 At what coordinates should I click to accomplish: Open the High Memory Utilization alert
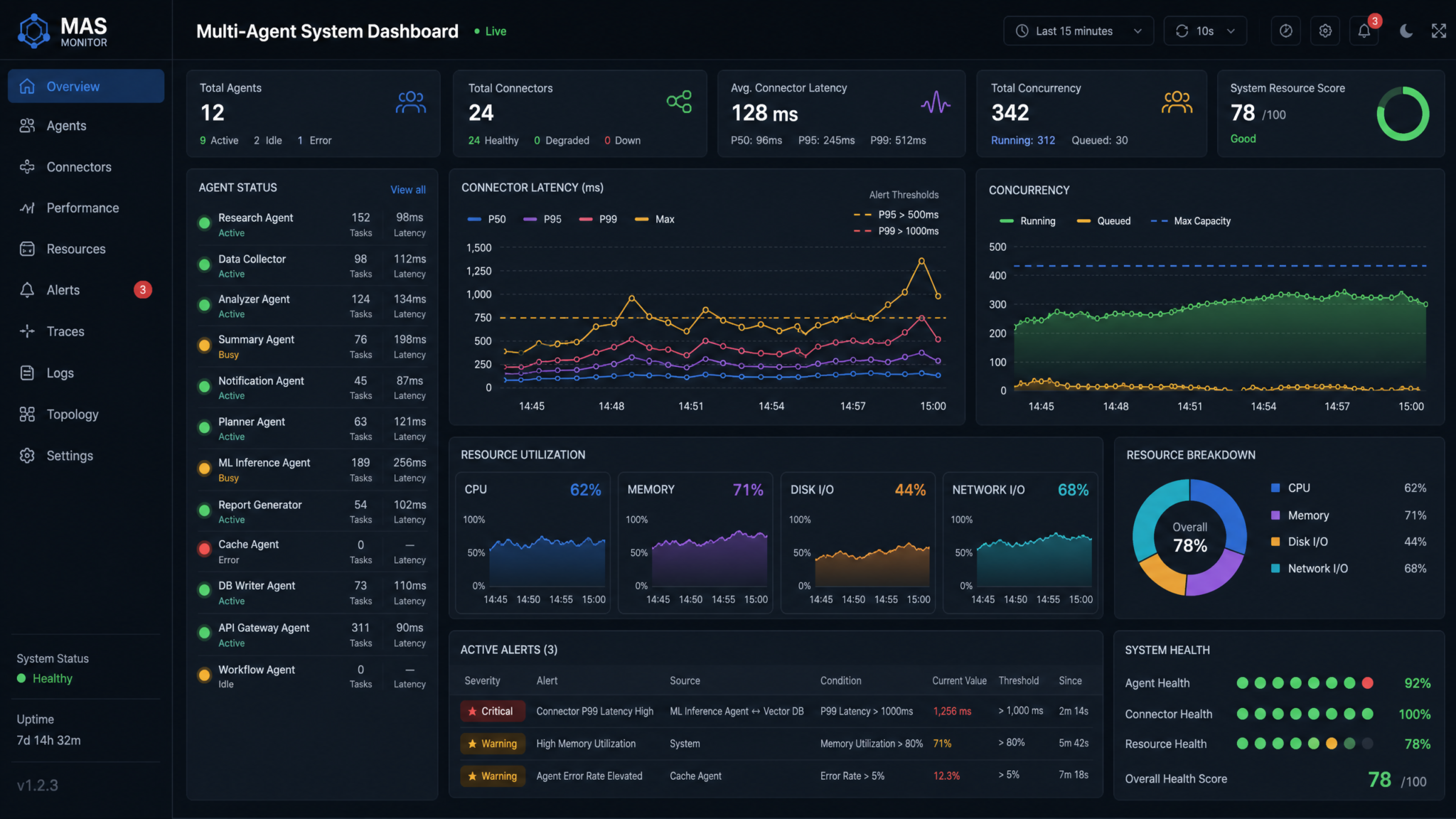776,744
